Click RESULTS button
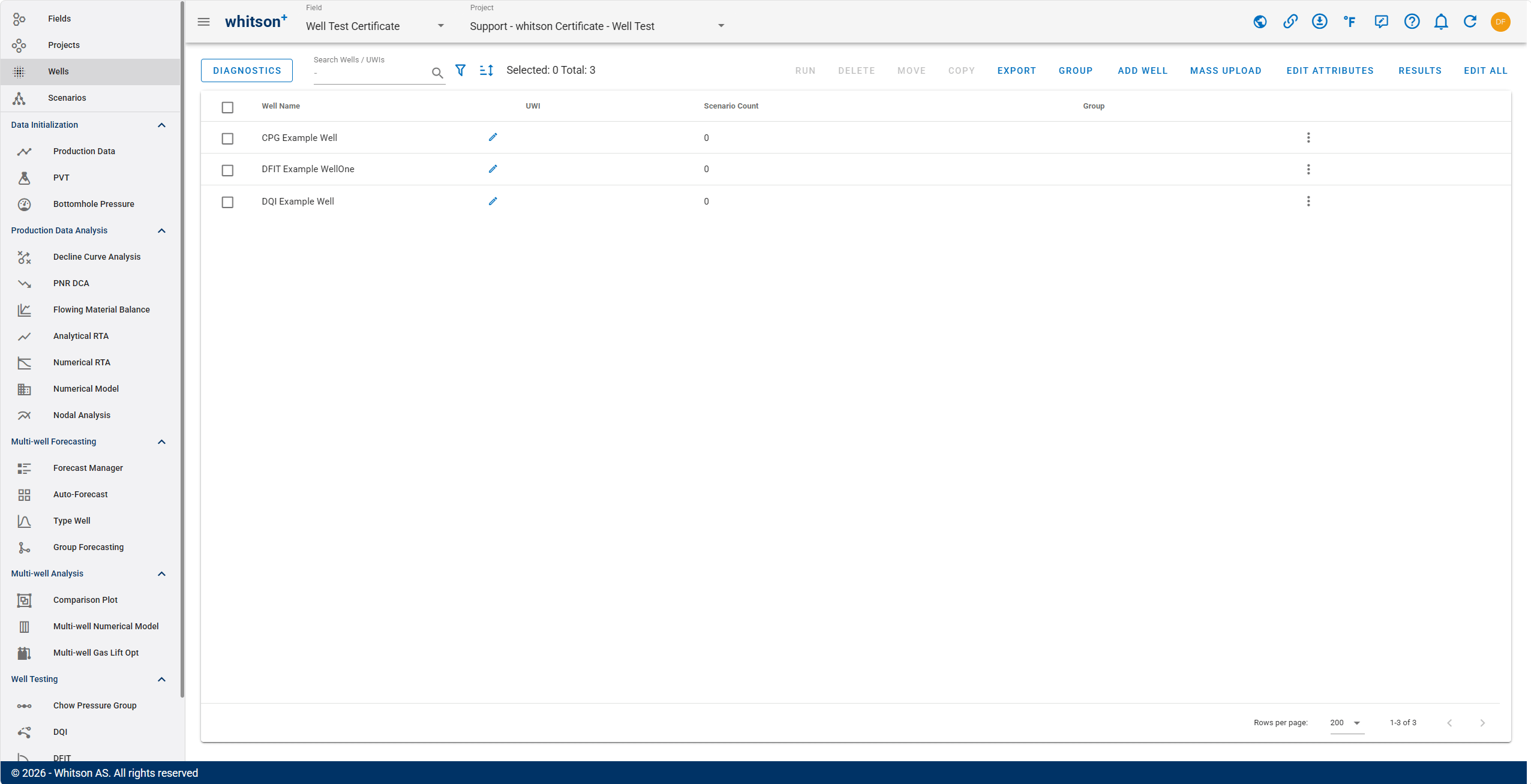The height and width of the screenshot is (784, 1531). coord(1419,70)
